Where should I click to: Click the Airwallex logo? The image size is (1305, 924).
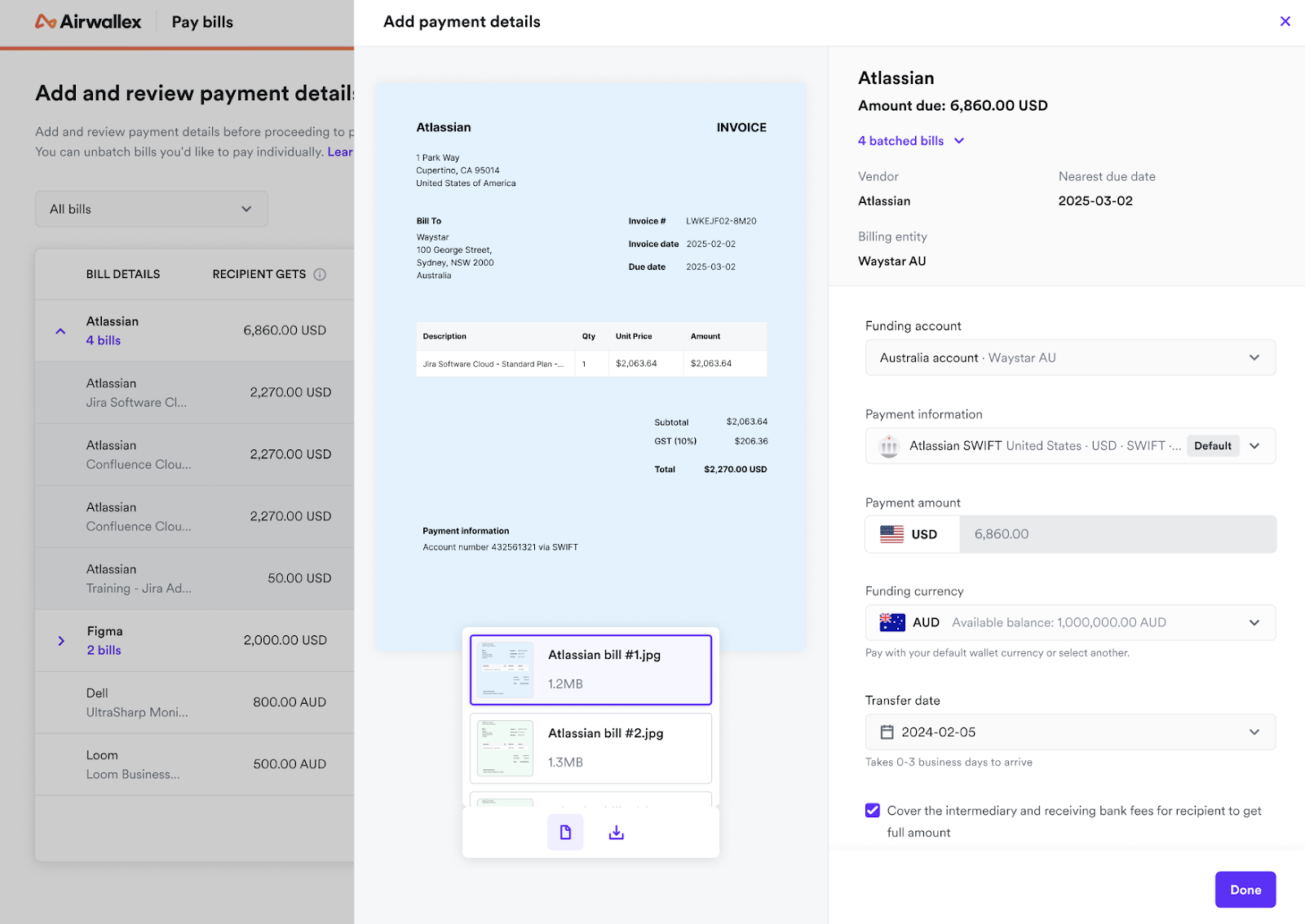pyautogui.click(x=88, y=22)
